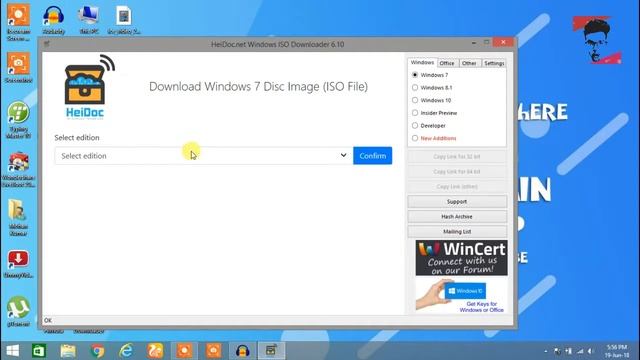Click the orange camera icon in taskbar

pos(213,351)
